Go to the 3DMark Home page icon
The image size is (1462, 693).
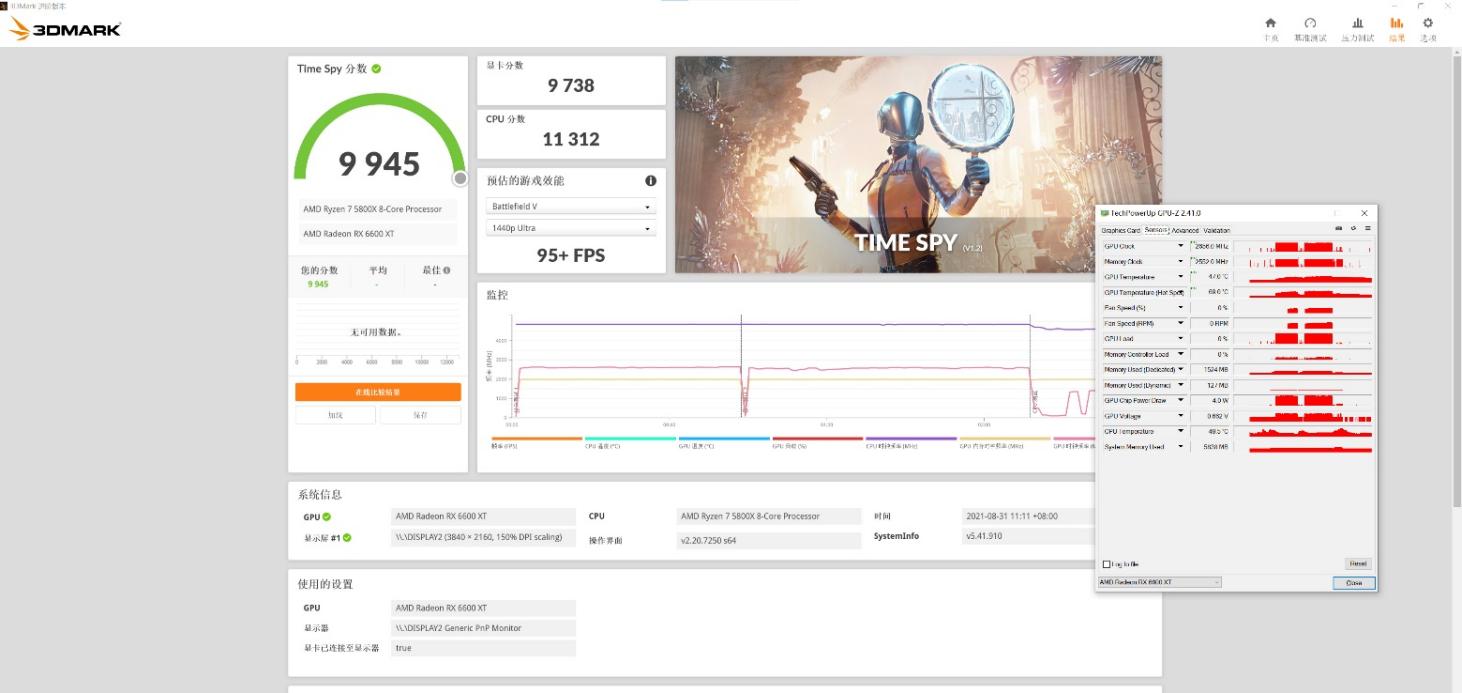(1270, 24)
